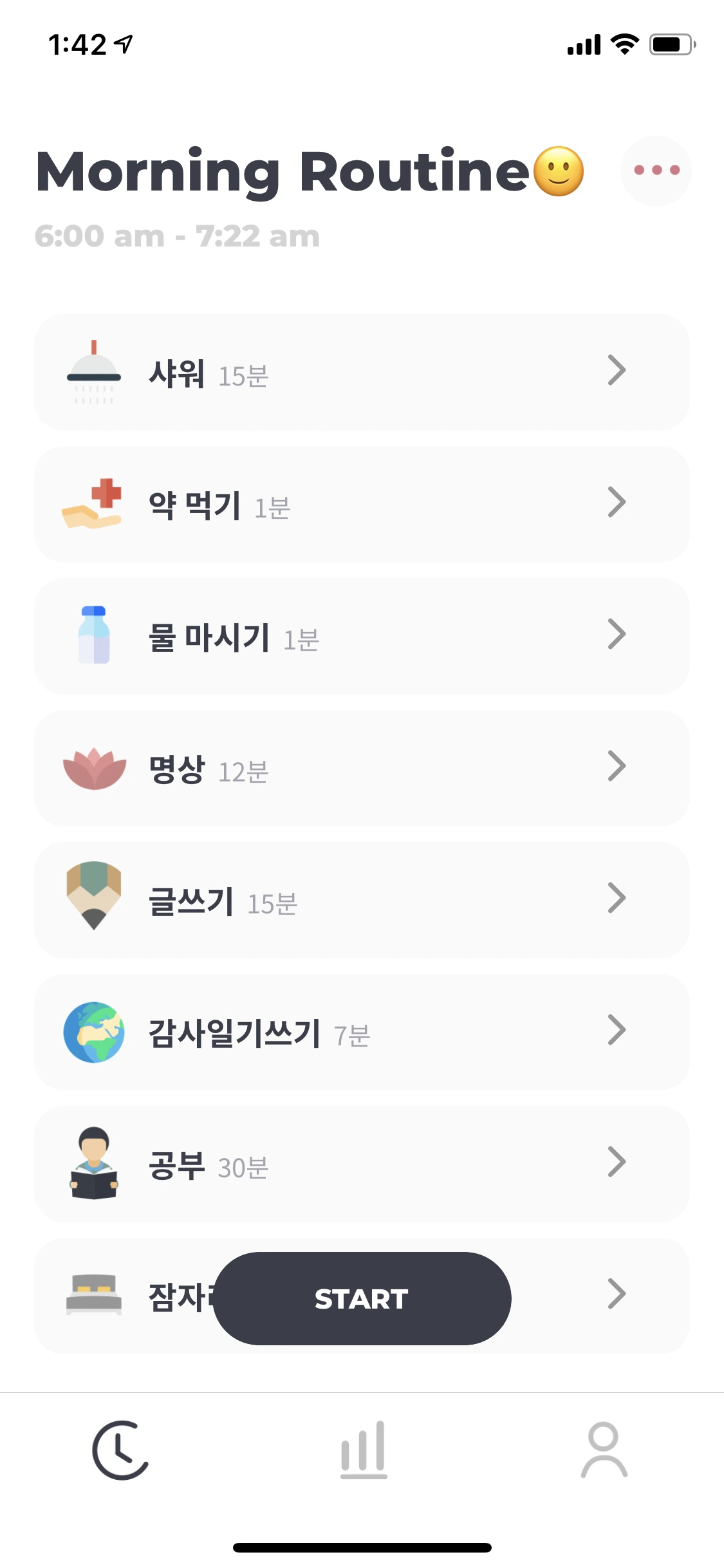Tap the pencil tip icon for 글쓰기
This screenshot has height=1568, width=724.
[x=94, y=896]
